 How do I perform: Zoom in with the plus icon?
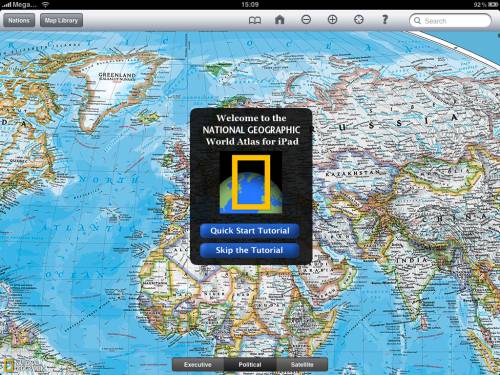(332, 20)
